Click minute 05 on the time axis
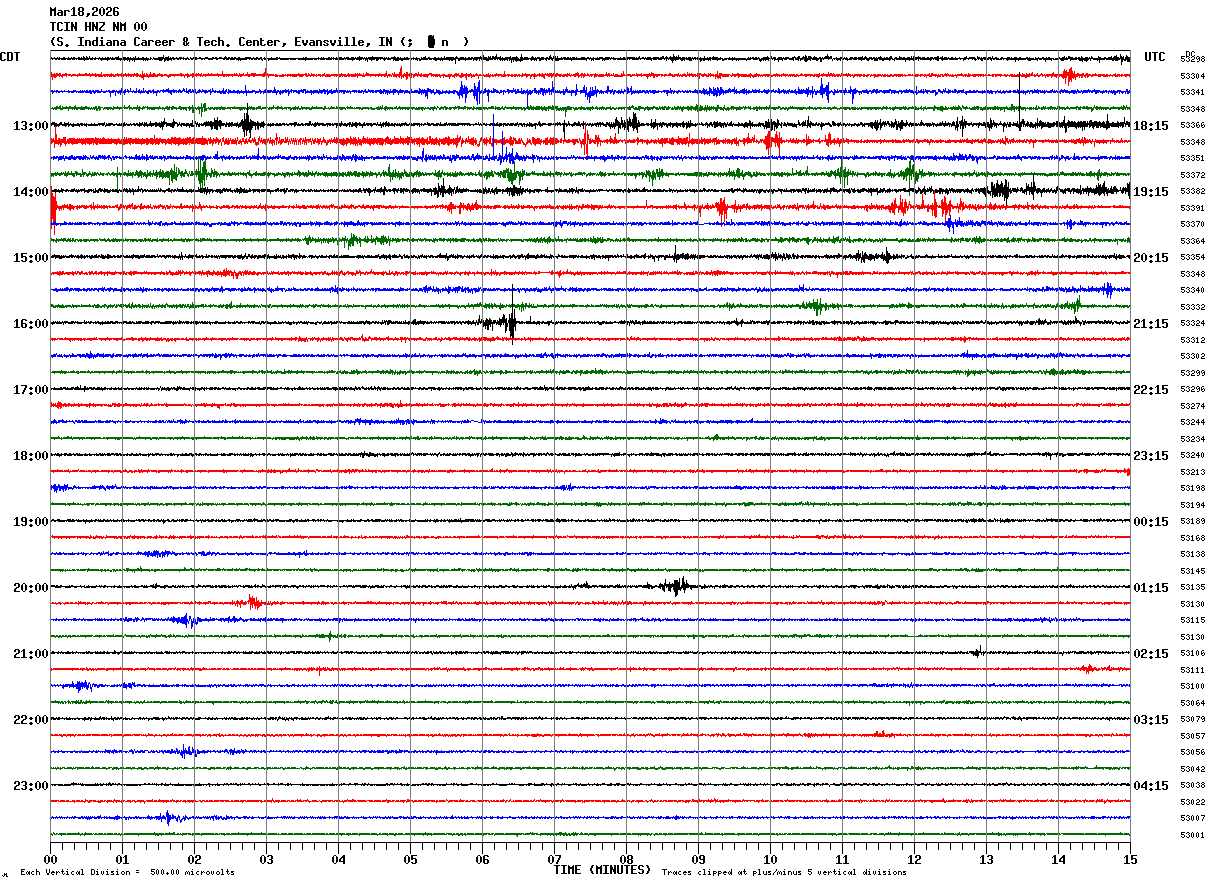The image size is (1210, 886). [x=410, y=860]
